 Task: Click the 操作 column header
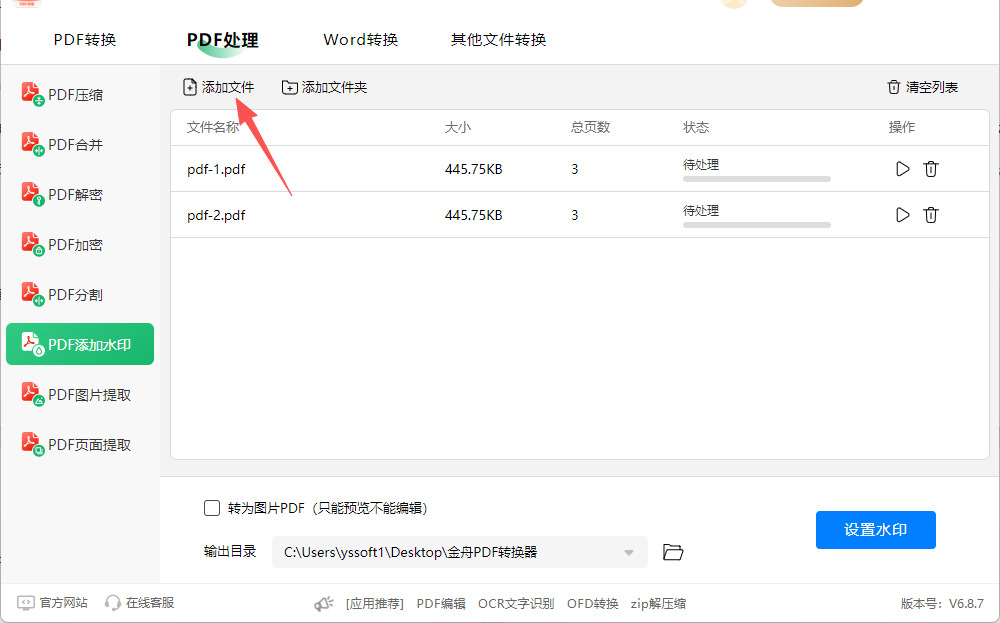click(x=902, y=128)
